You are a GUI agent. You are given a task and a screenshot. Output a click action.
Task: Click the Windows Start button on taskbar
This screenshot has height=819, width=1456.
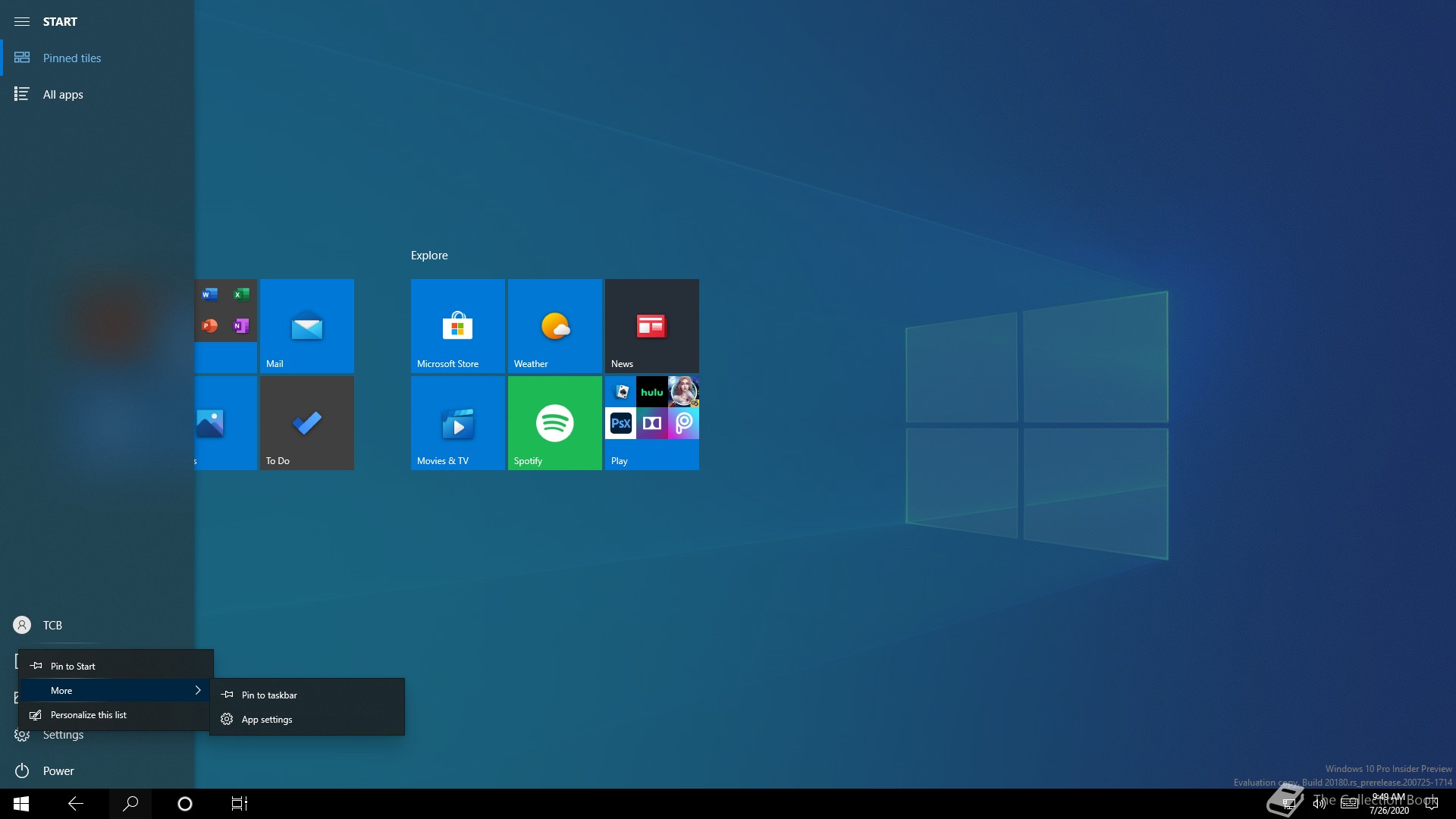pyautogui.click(x=21, y=804)
